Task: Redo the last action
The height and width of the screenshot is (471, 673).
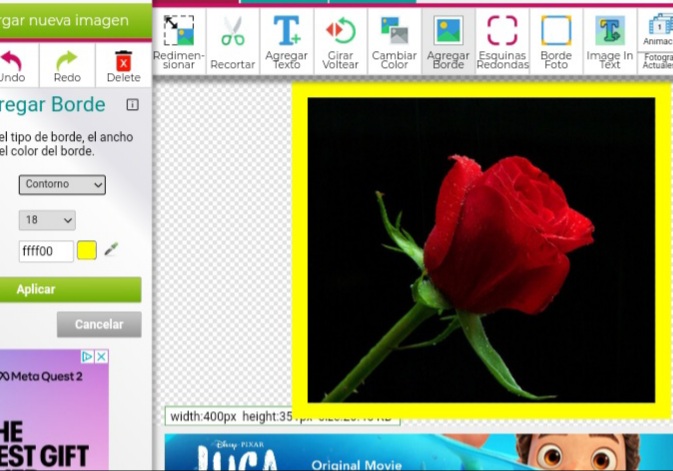Action: (x=67, y=65)
